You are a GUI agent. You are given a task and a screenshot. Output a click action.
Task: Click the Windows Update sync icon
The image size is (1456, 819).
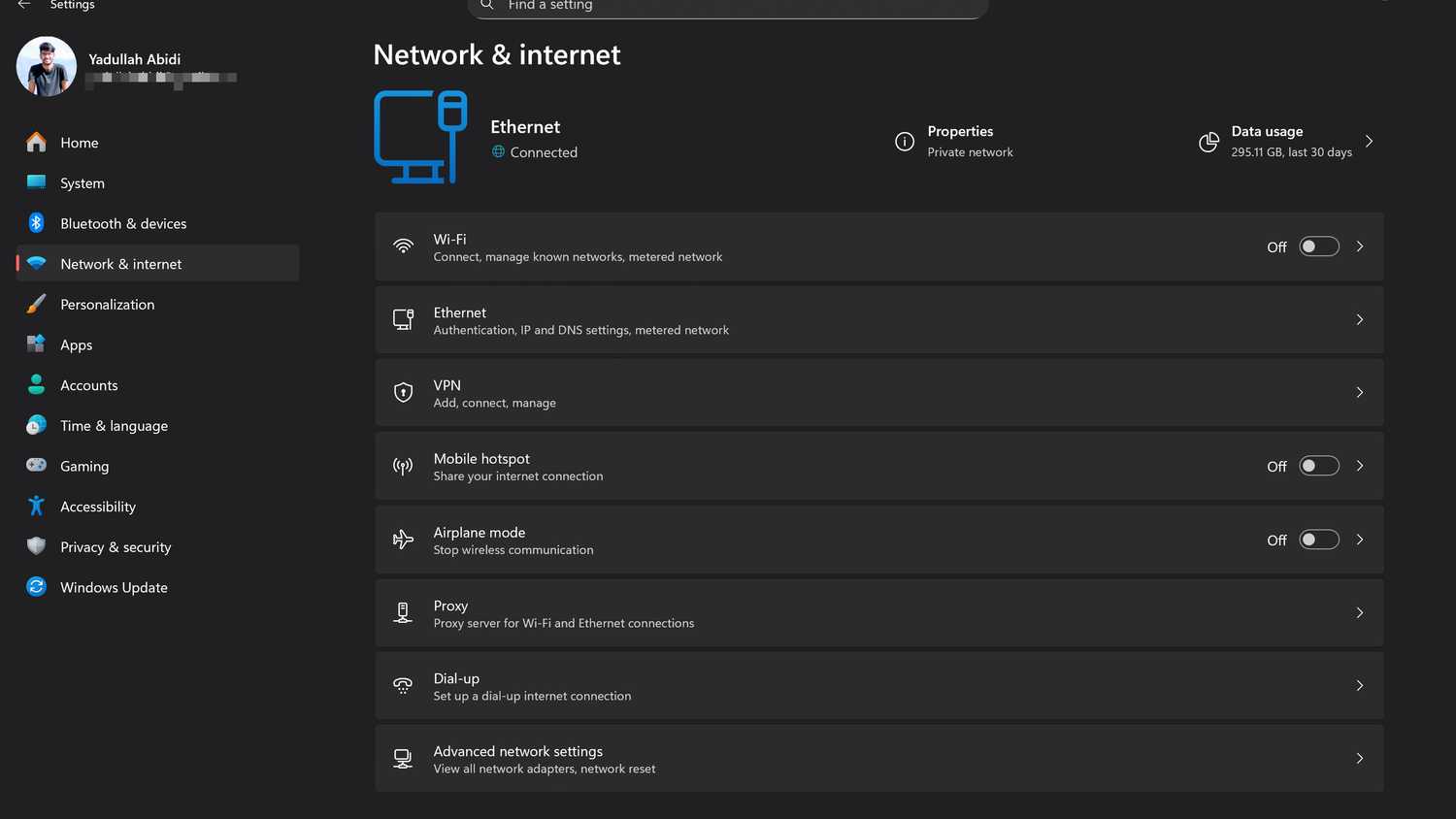tap(36, 587)
